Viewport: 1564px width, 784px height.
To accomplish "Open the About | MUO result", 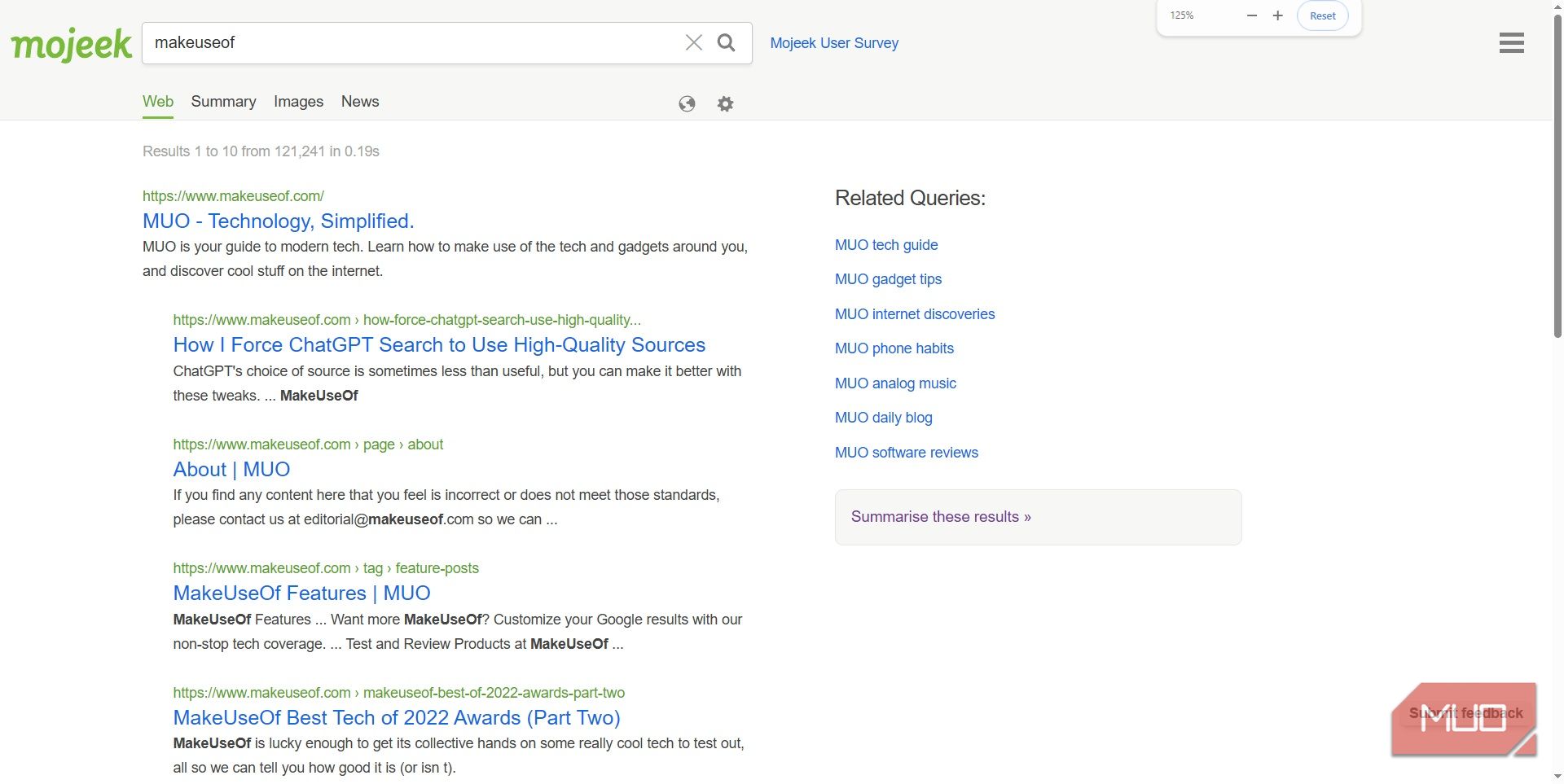I will 231,470.
